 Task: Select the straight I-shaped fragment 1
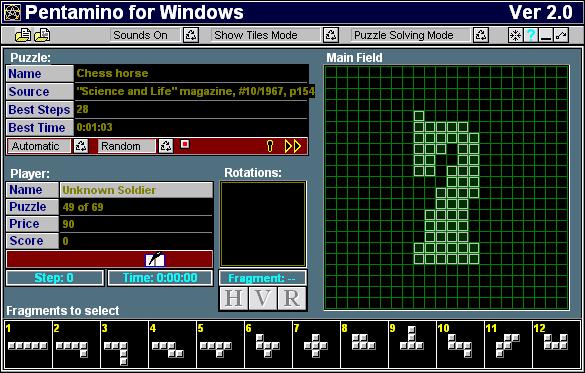pyautogui.click(x=28, y=344)
